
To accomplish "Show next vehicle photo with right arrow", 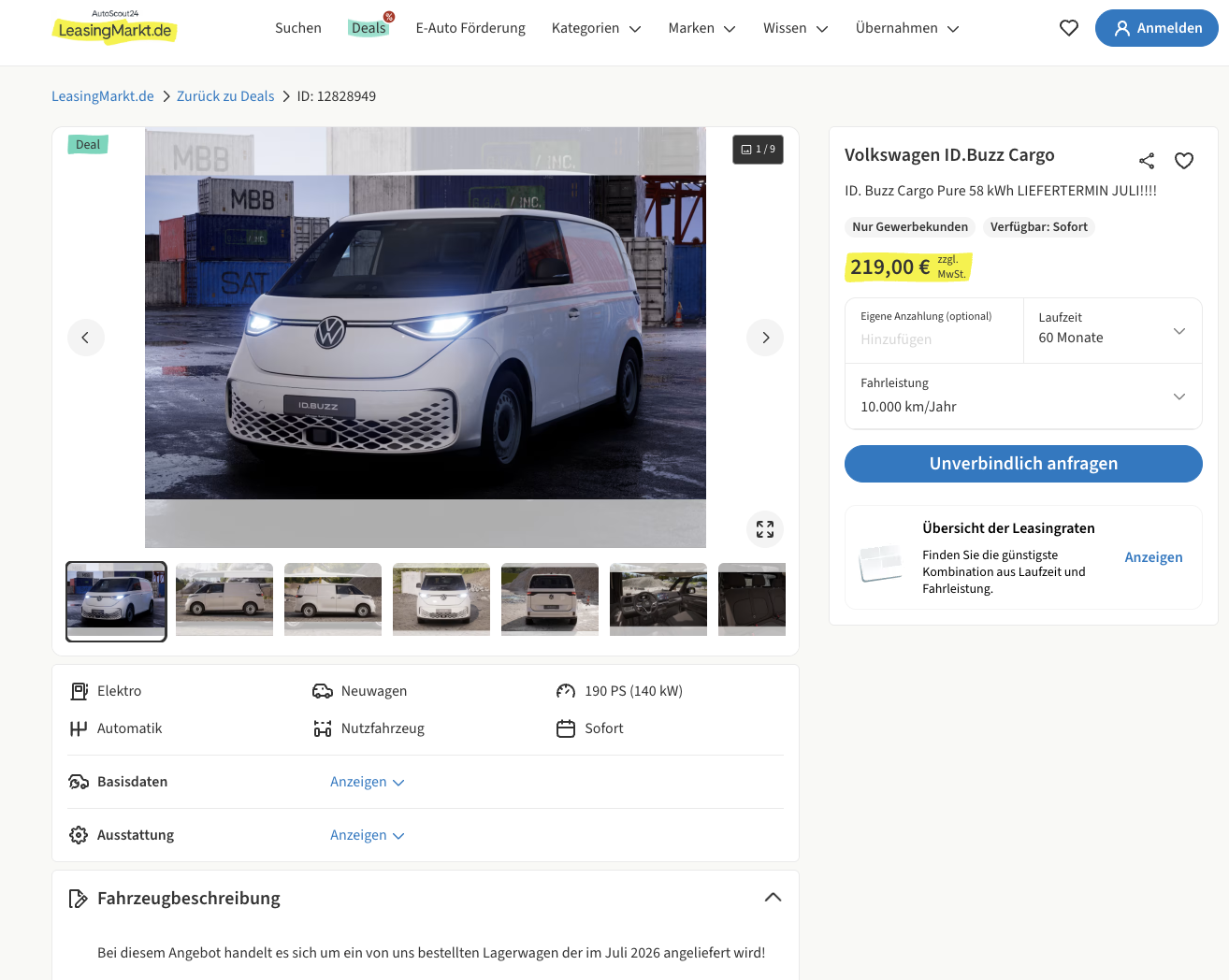I will pyautogui.click(x=765, y=338).
